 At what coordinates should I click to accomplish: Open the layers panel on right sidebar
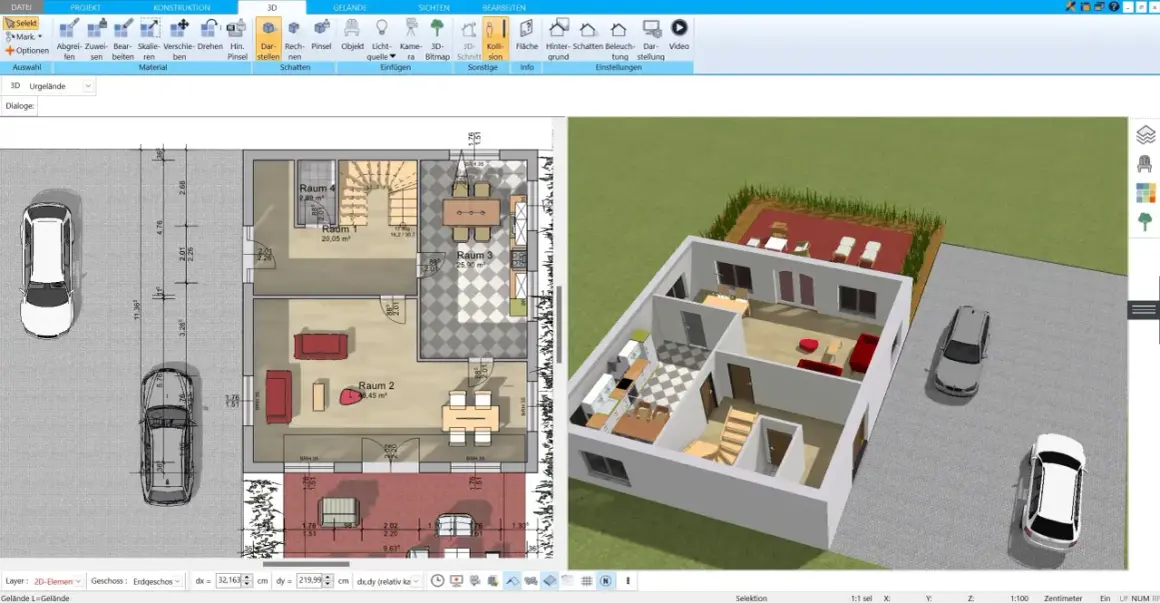tap(1145, 135)
